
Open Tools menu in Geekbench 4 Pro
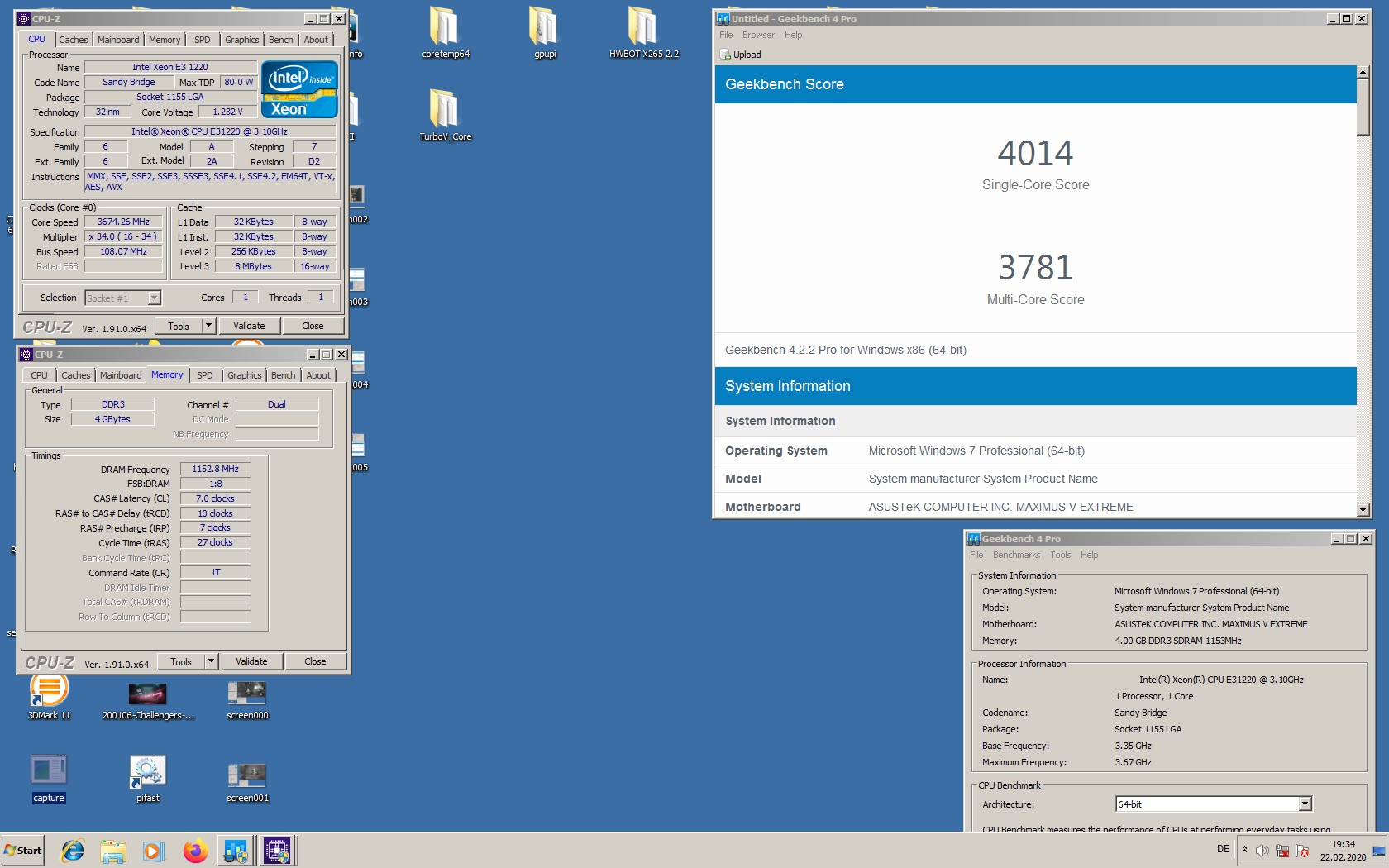coord(1060,555)
